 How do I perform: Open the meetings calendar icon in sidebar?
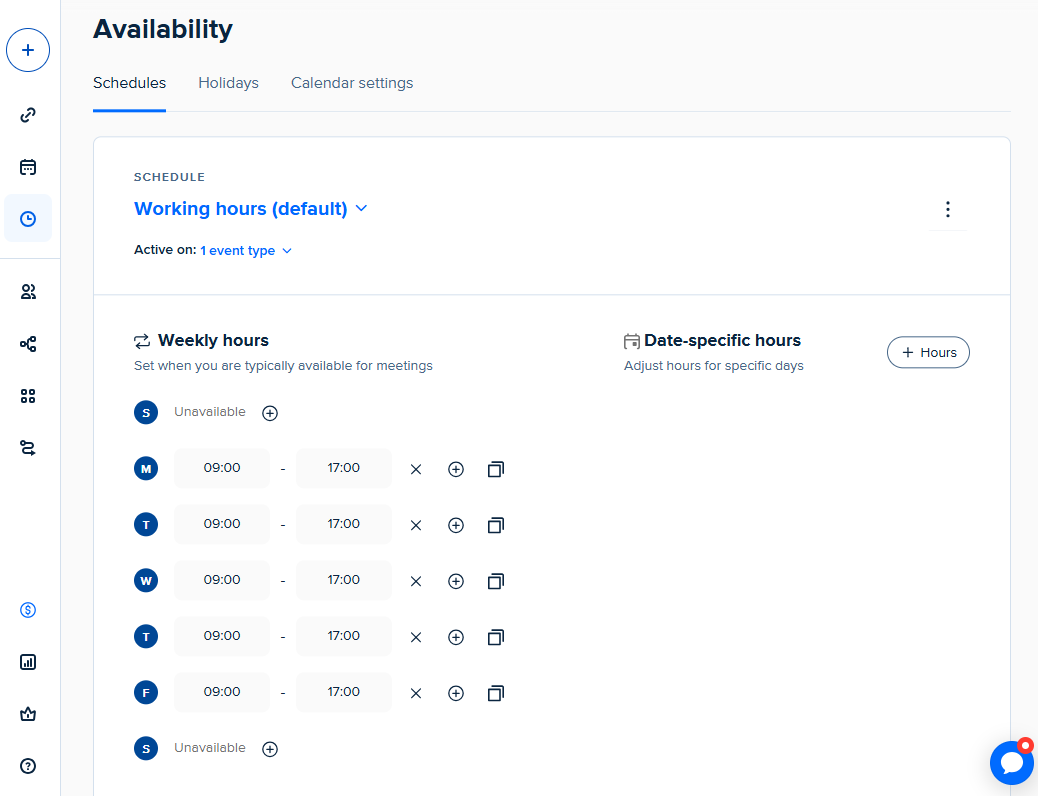pos(28,167)
